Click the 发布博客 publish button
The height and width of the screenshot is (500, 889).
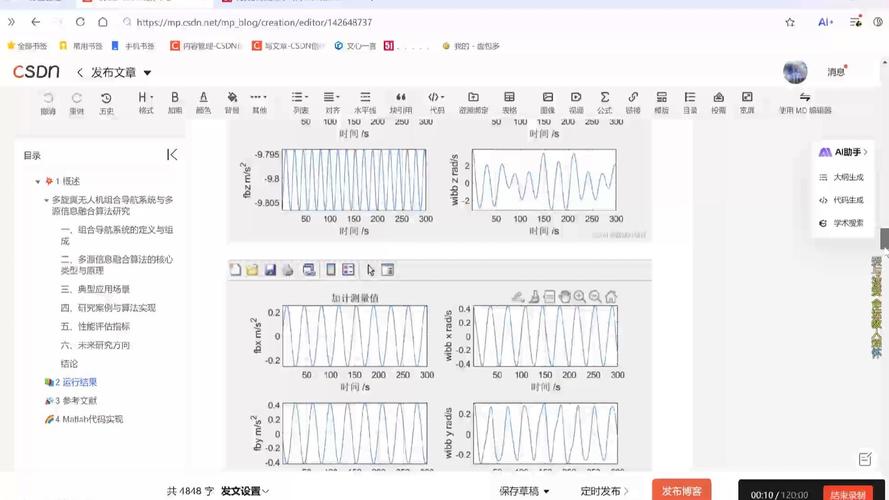coord(681,490)
